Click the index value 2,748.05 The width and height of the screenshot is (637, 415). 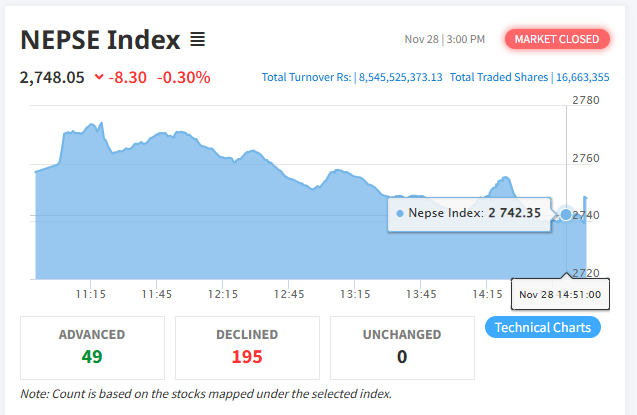(52, 77)
